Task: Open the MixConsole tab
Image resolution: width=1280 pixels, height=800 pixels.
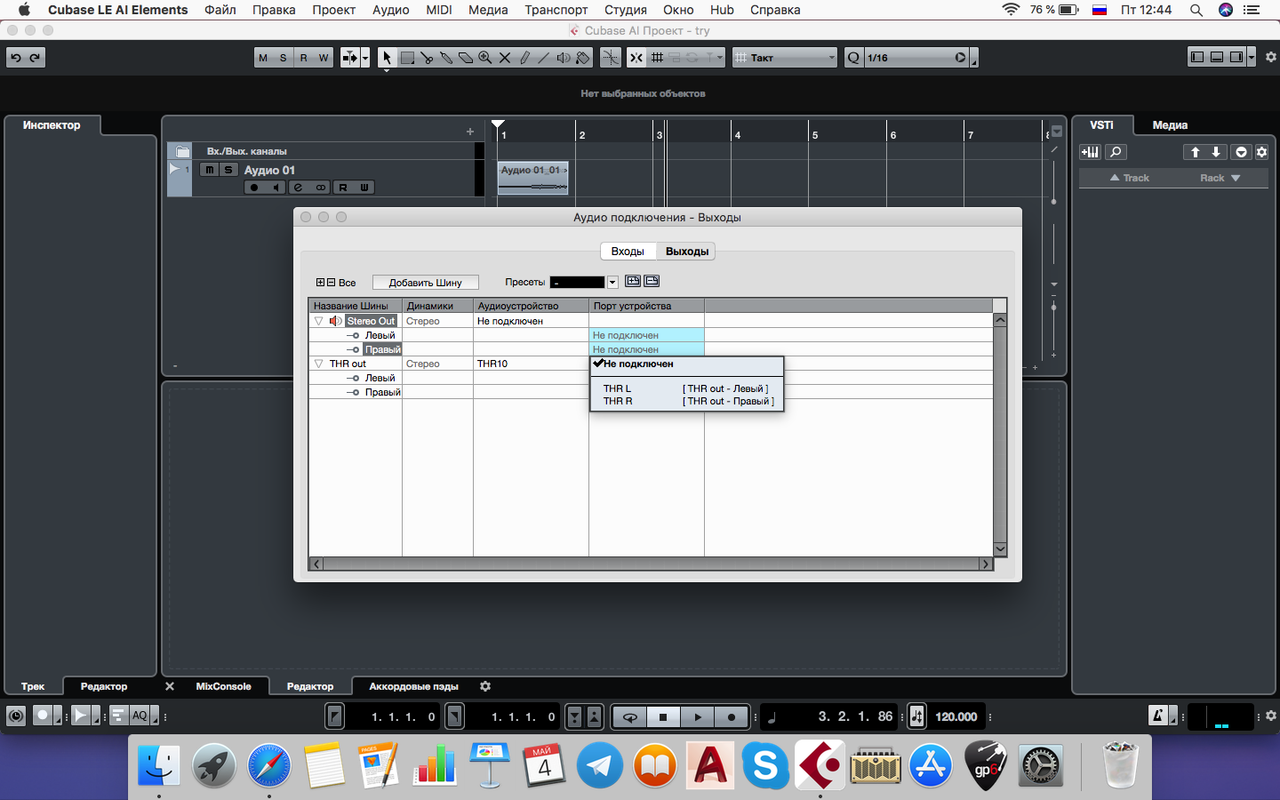Action: pos(224,686)
